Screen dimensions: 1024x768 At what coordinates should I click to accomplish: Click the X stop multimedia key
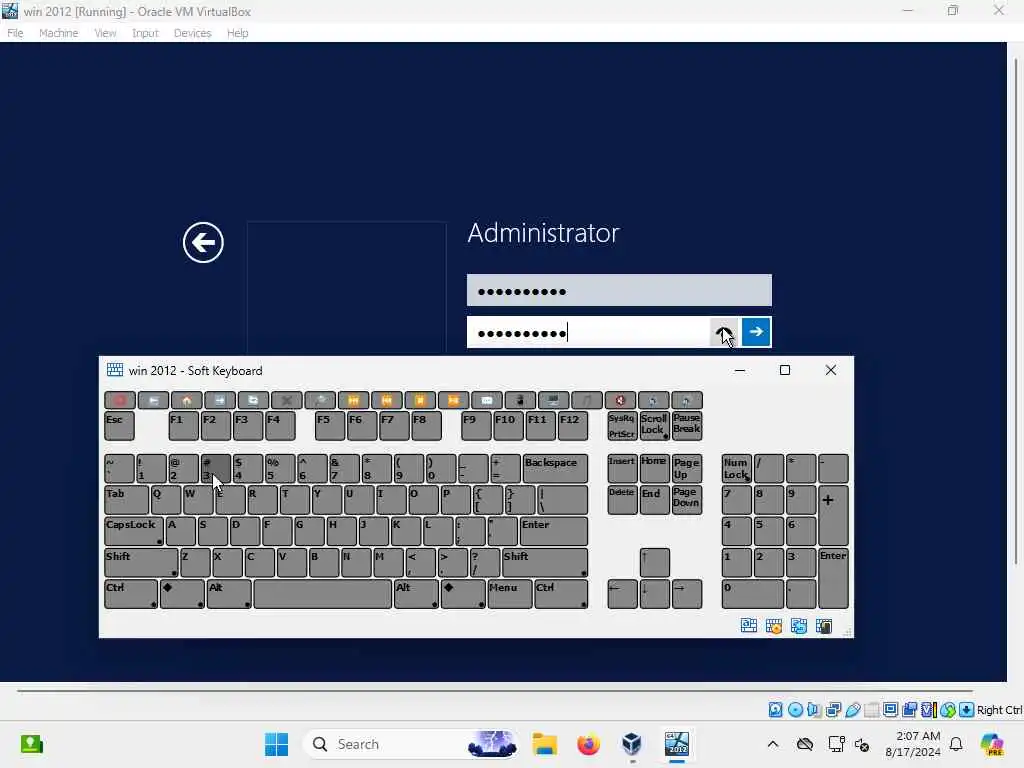coord(287,400)
